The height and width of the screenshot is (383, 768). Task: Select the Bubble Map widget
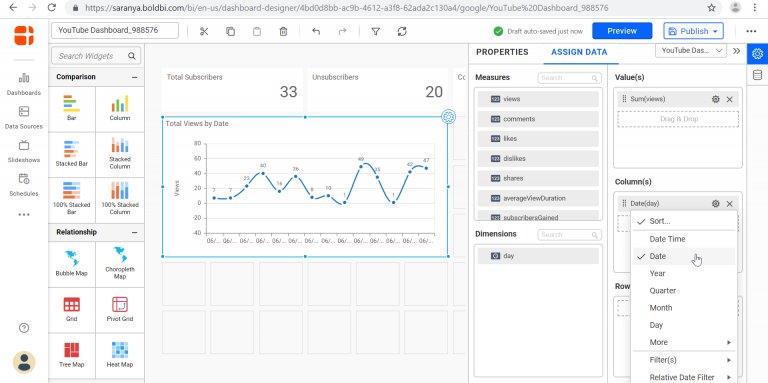(72, 263)
